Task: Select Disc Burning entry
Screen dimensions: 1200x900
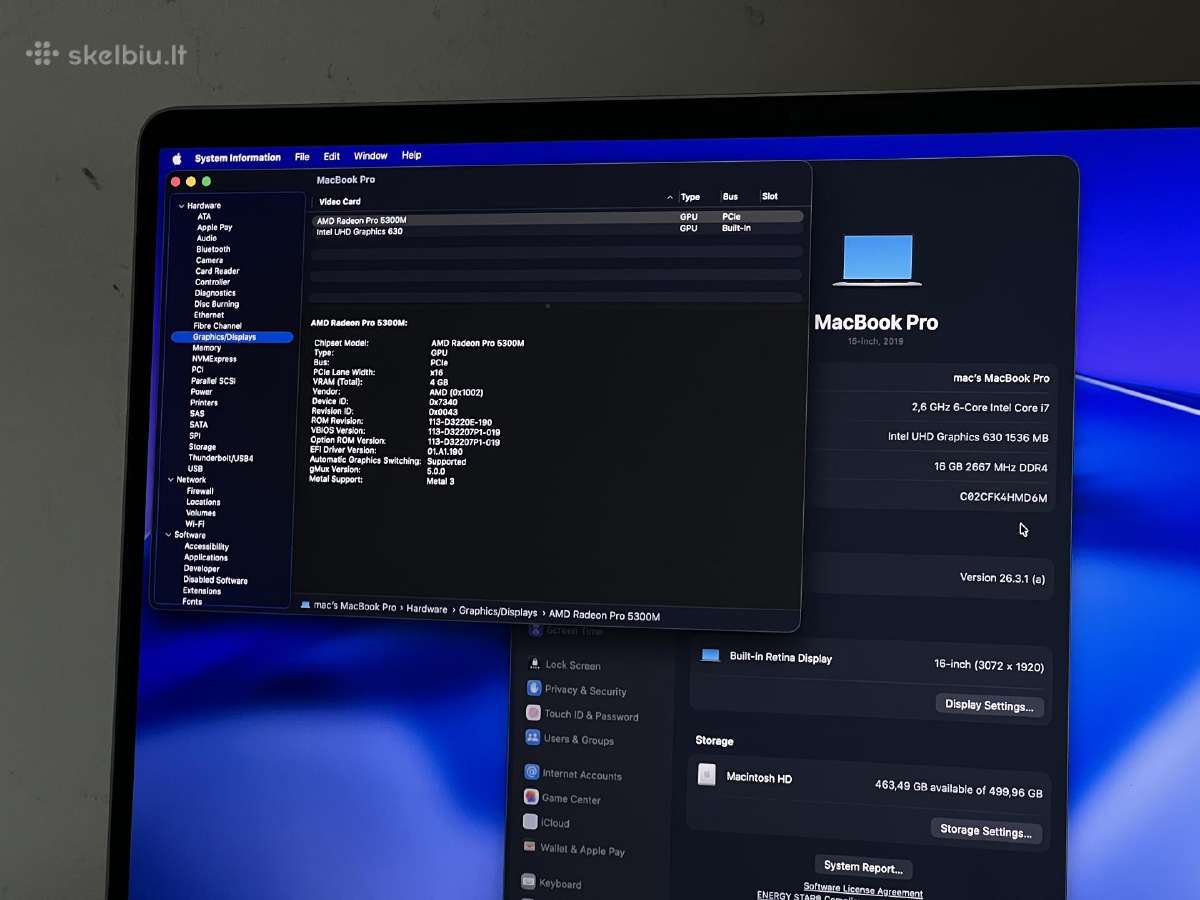Action: coord(217,304)
